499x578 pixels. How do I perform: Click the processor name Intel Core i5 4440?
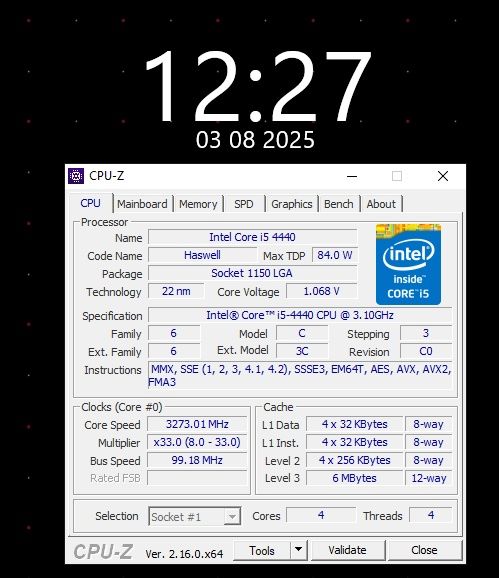pyautogui.click(x=252, y=237)
